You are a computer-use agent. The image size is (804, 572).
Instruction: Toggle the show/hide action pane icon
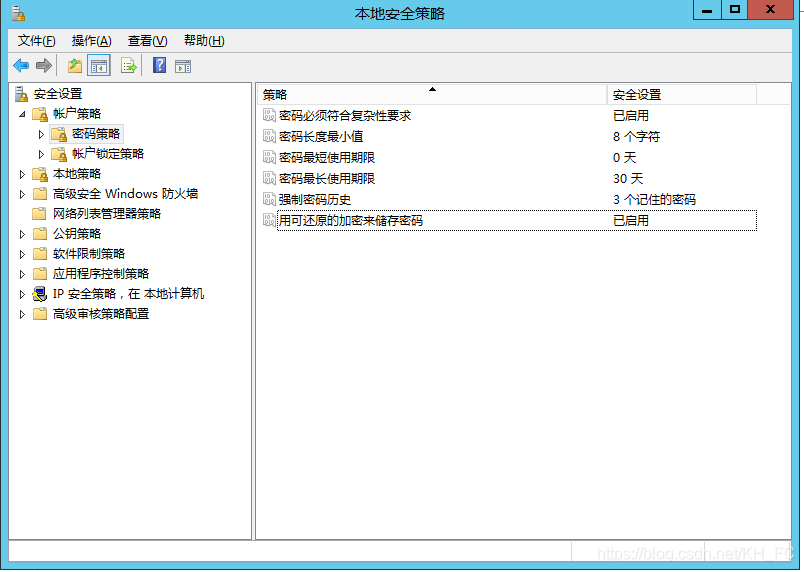pyautogui.click(x=183, y=66)
